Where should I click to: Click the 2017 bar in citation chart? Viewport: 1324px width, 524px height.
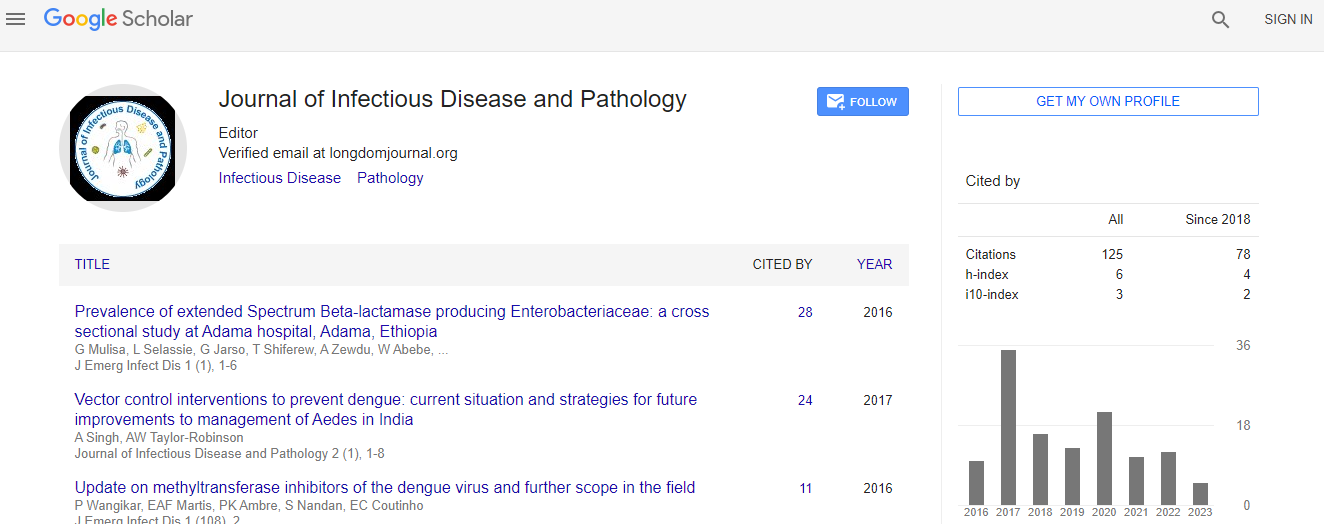coord(1008,428)
